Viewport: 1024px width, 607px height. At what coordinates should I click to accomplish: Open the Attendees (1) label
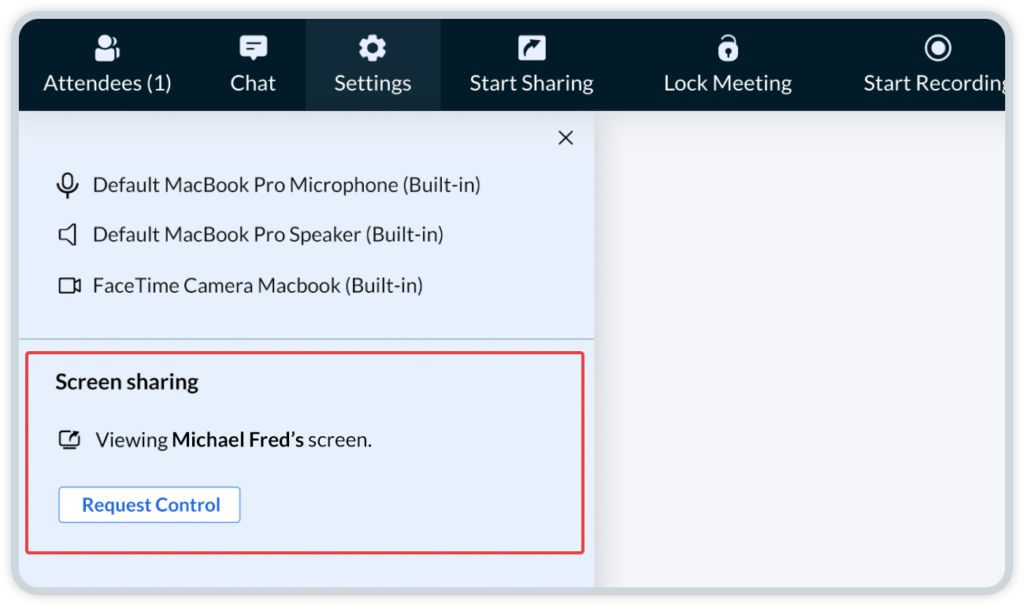tap(107, 83)
